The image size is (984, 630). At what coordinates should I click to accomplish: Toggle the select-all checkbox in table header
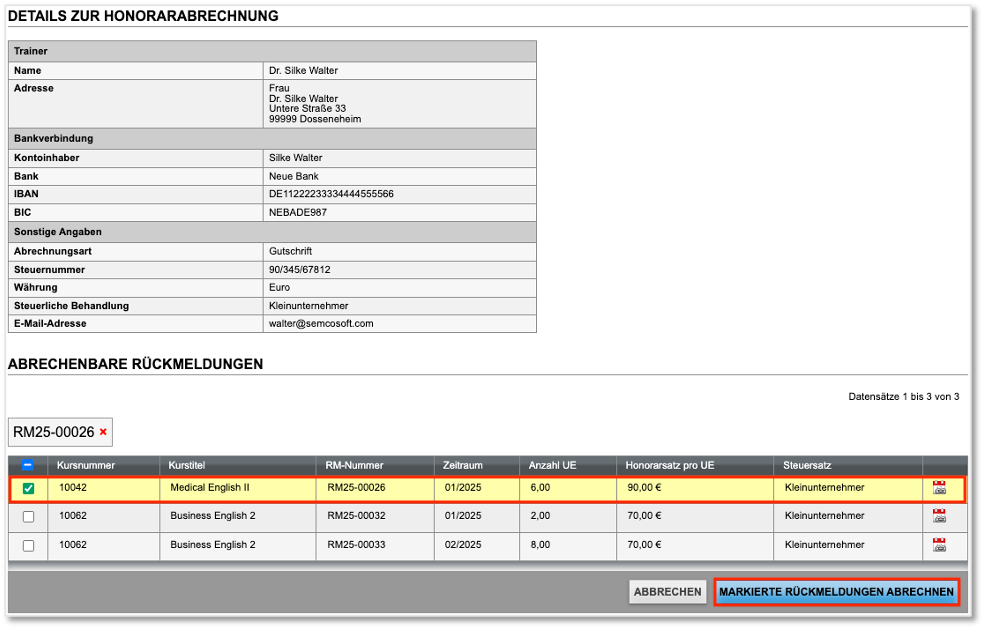[28, 466]
